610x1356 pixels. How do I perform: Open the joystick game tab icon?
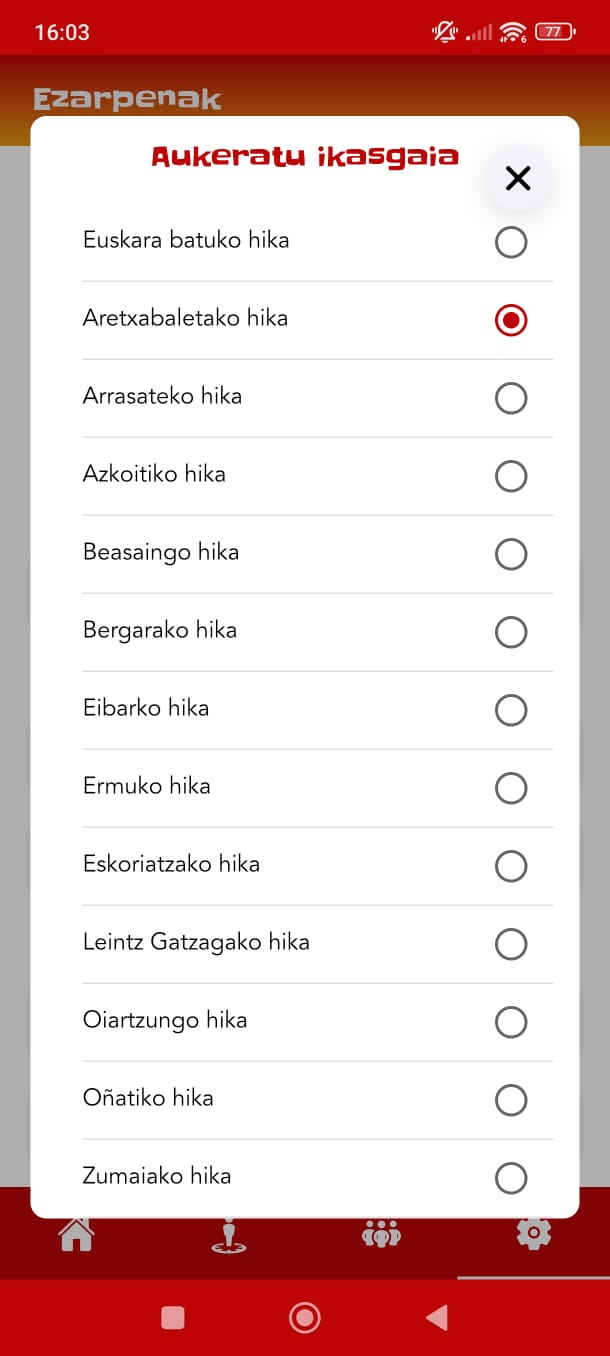(229, 1235)
